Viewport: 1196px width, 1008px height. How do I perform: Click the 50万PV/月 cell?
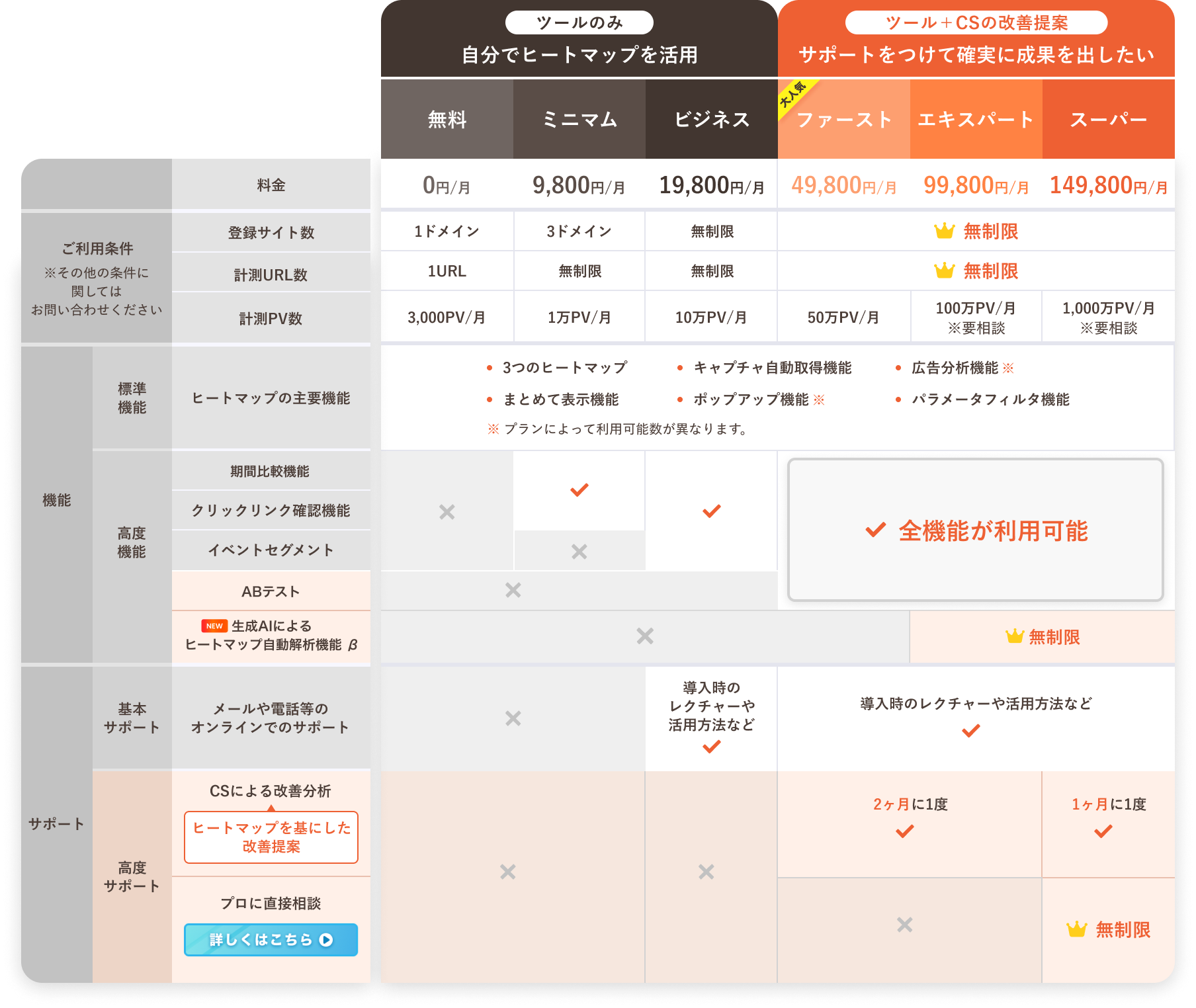click(x=844, y=317)
